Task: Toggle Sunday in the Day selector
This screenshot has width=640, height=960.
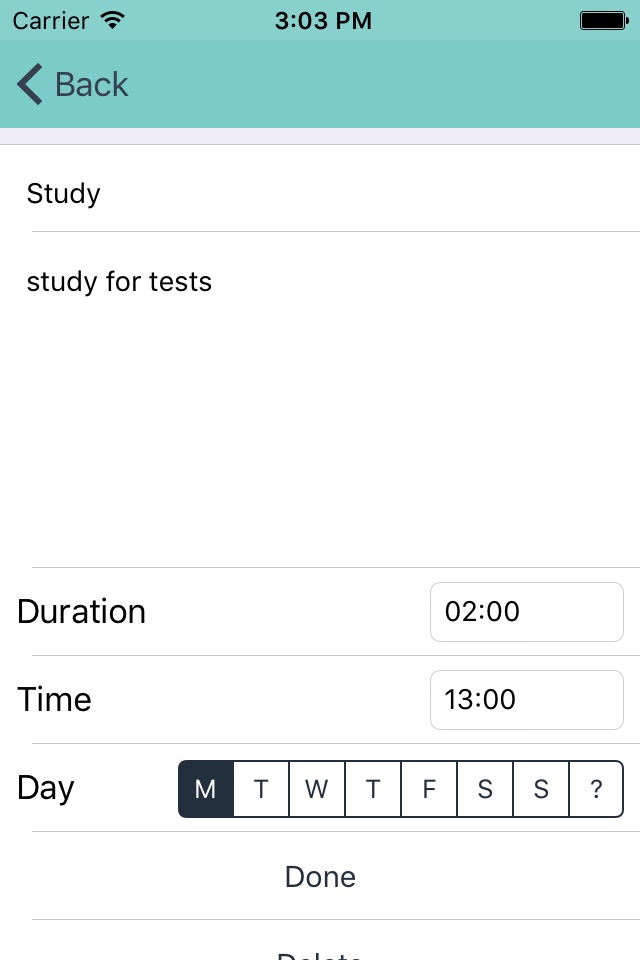Action: click(541, 789)
